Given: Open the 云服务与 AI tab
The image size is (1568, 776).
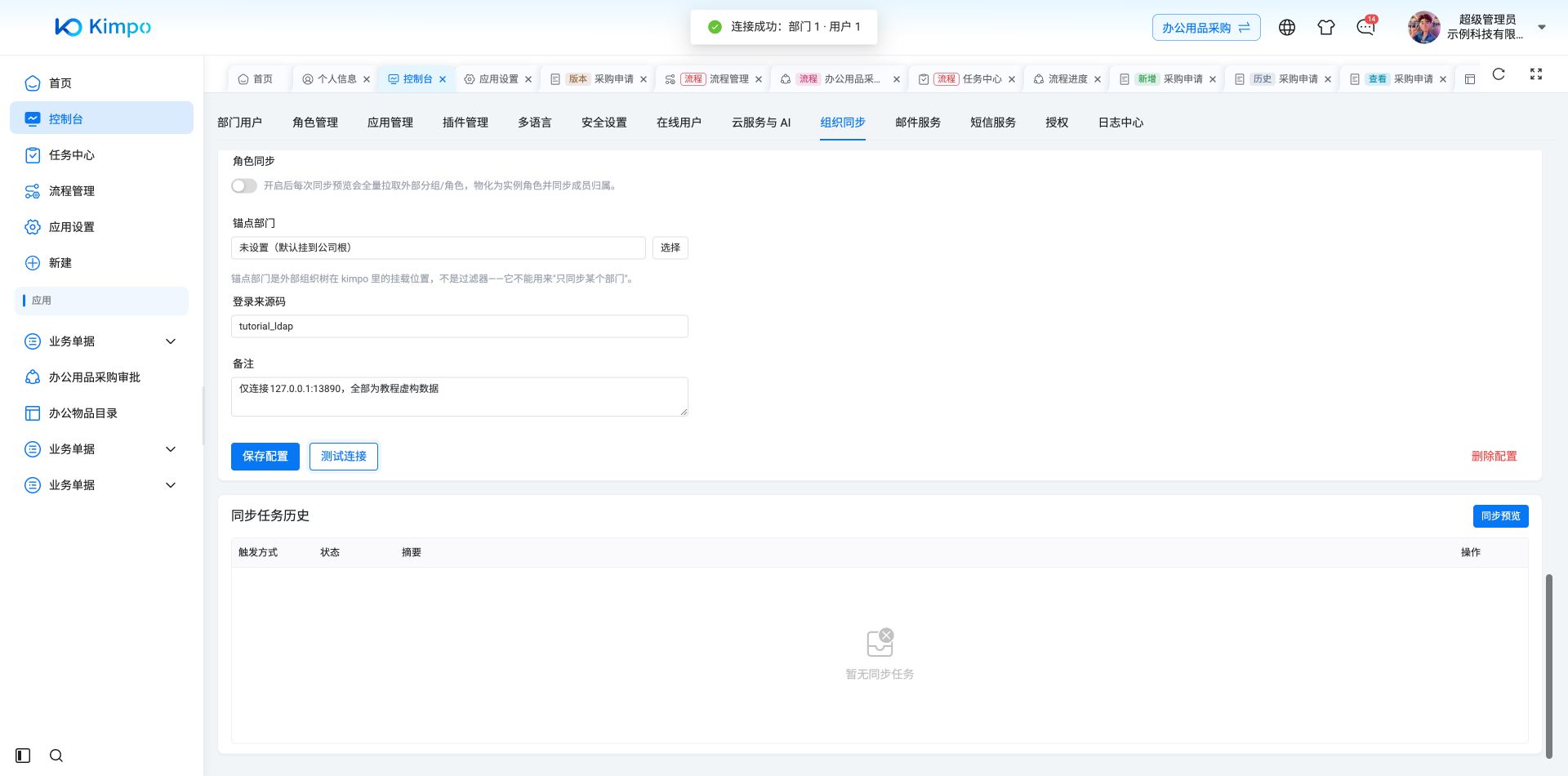Looking at the screenshot, I should [761, 123].
